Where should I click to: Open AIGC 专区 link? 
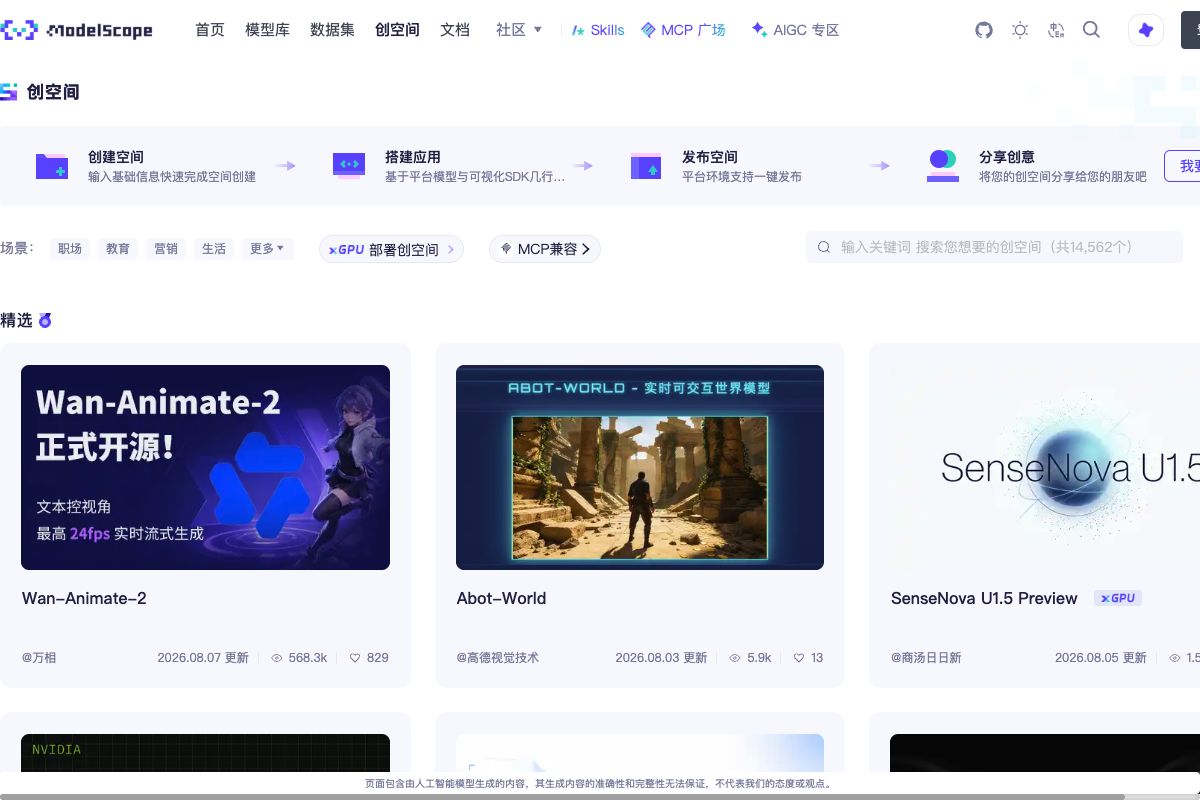796,30
